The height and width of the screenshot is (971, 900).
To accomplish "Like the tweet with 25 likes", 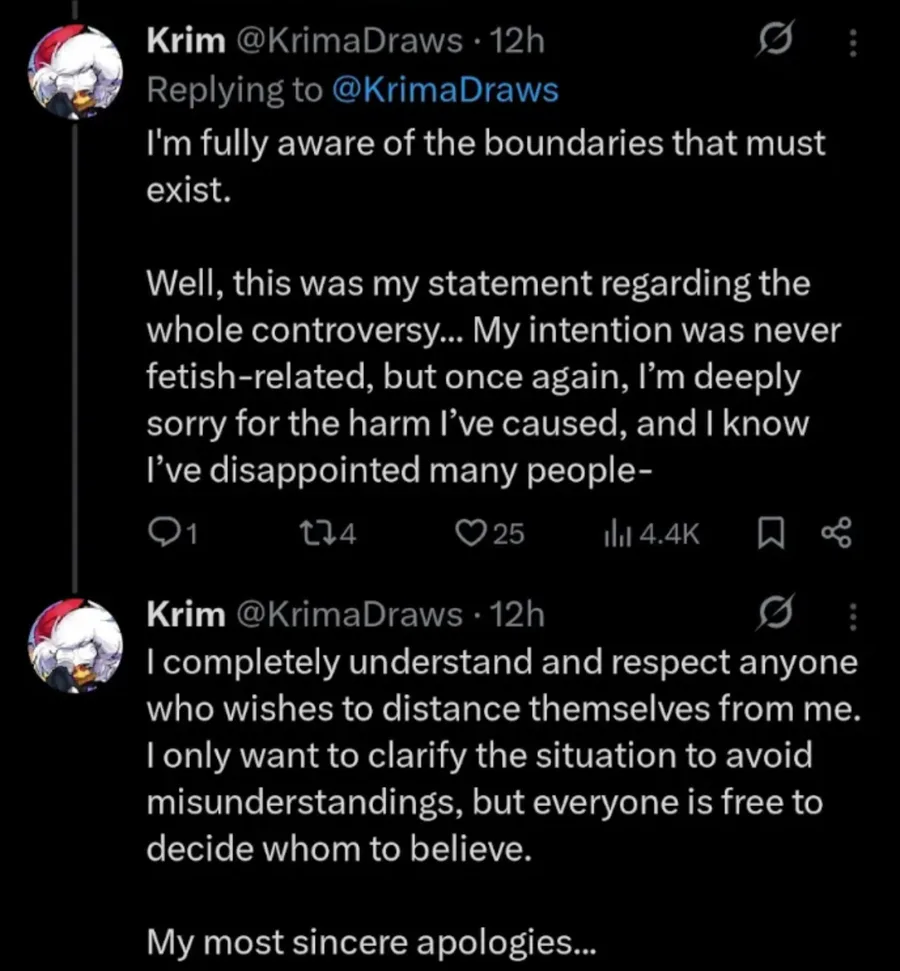I will (x=470, y=535).
